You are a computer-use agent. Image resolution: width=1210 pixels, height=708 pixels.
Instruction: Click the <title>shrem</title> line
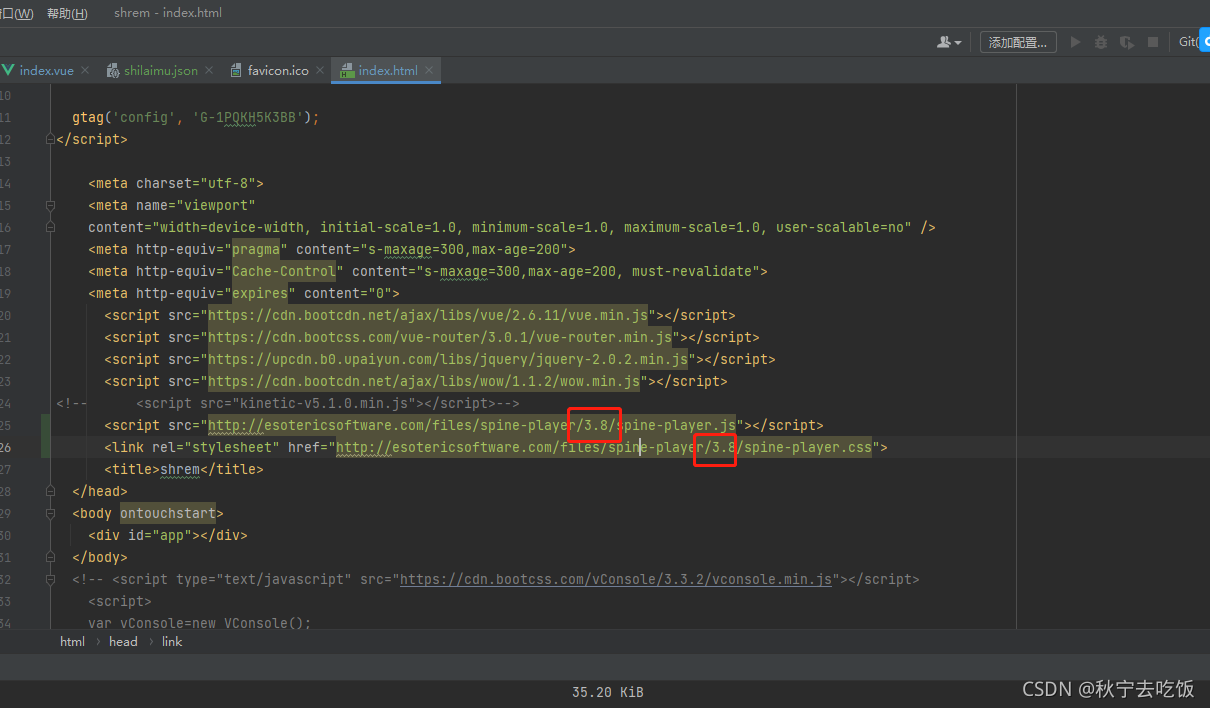point(184,469)
